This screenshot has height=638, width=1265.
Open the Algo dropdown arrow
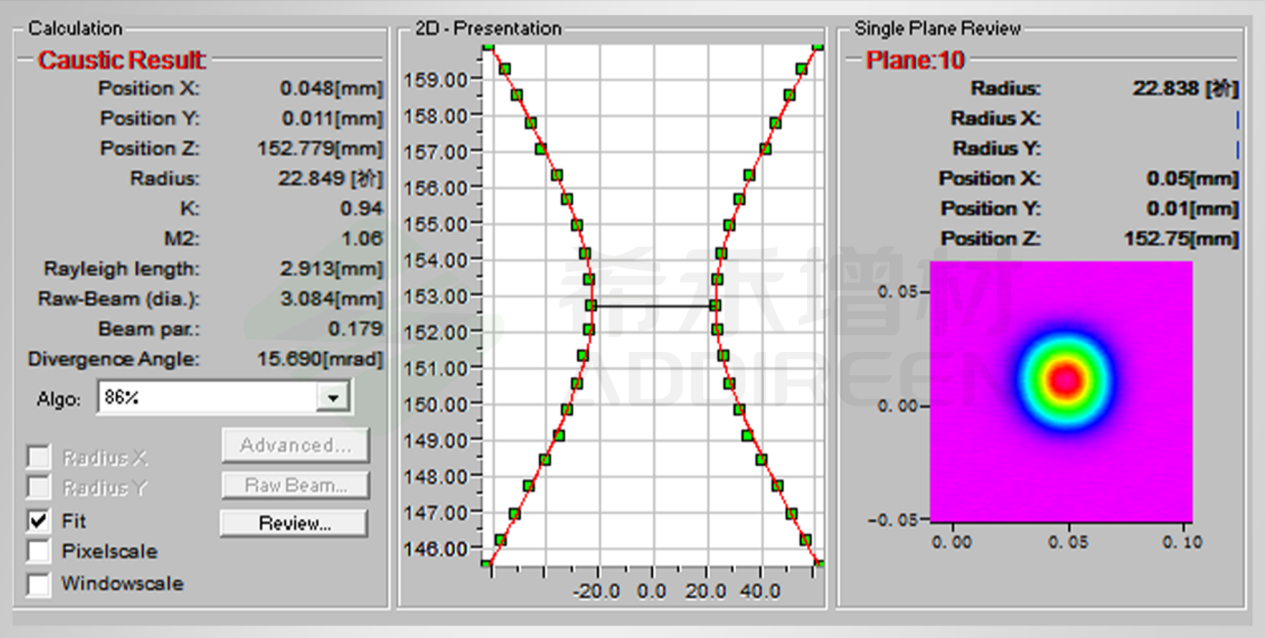point(330,398)
